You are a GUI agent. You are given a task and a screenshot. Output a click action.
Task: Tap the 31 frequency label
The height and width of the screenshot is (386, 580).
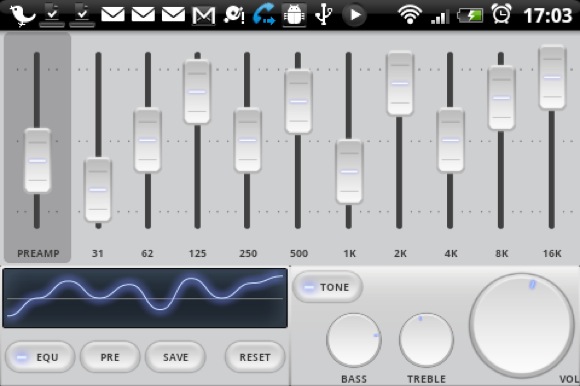pyautogui.click(x=98, y=254)
